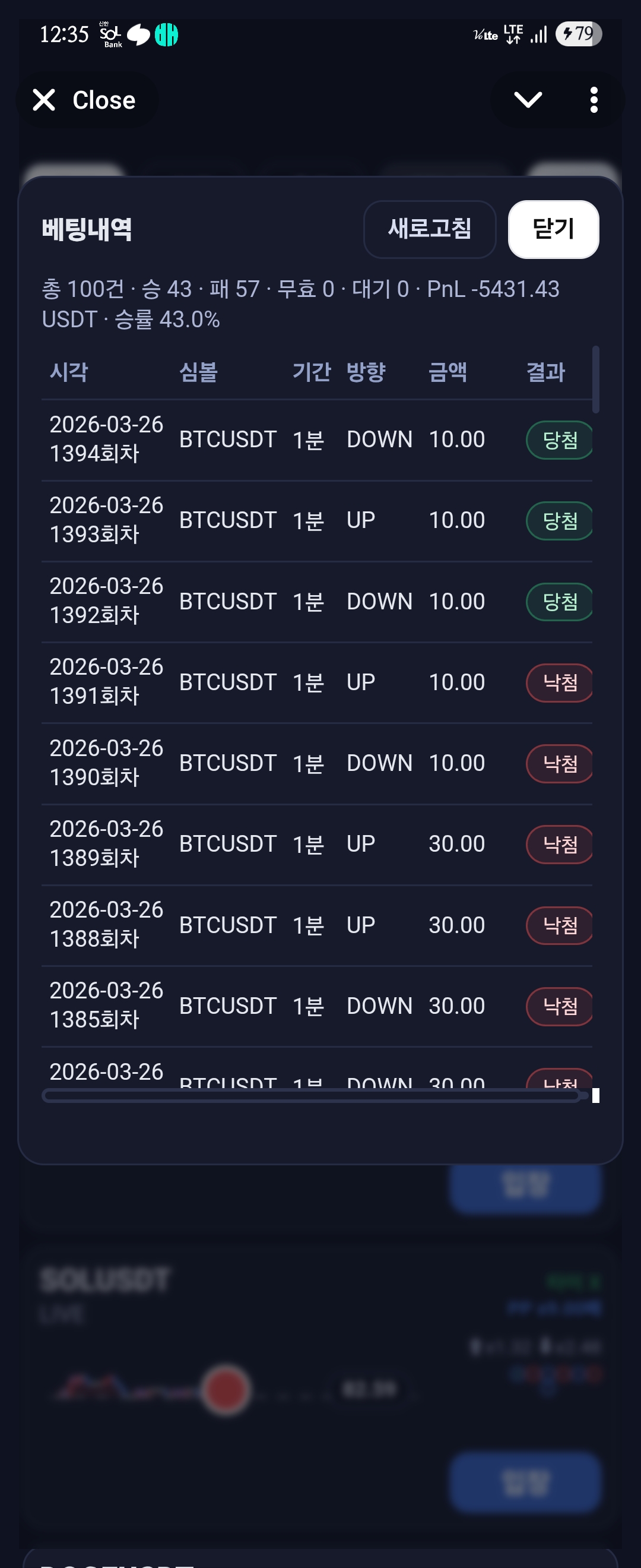Screen dimensions: 641x1568
Task: Tap the signal strength bars icon
Action: [x=538, y=34]
